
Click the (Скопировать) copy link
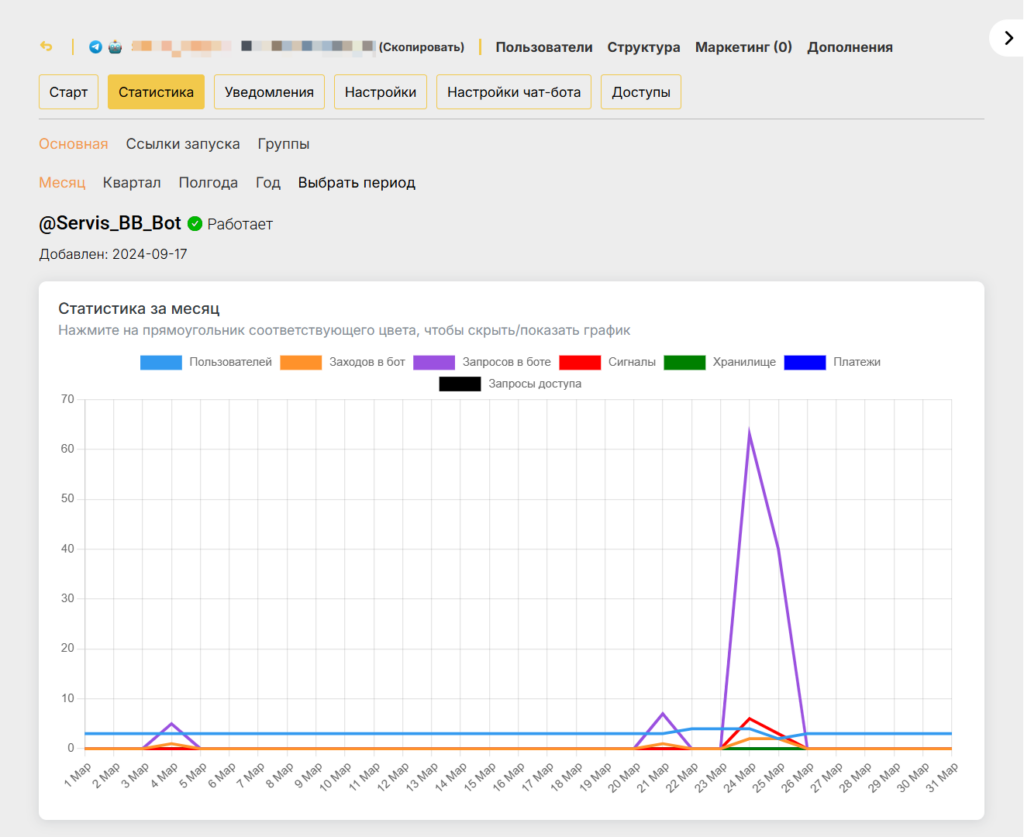click(421, 47)
